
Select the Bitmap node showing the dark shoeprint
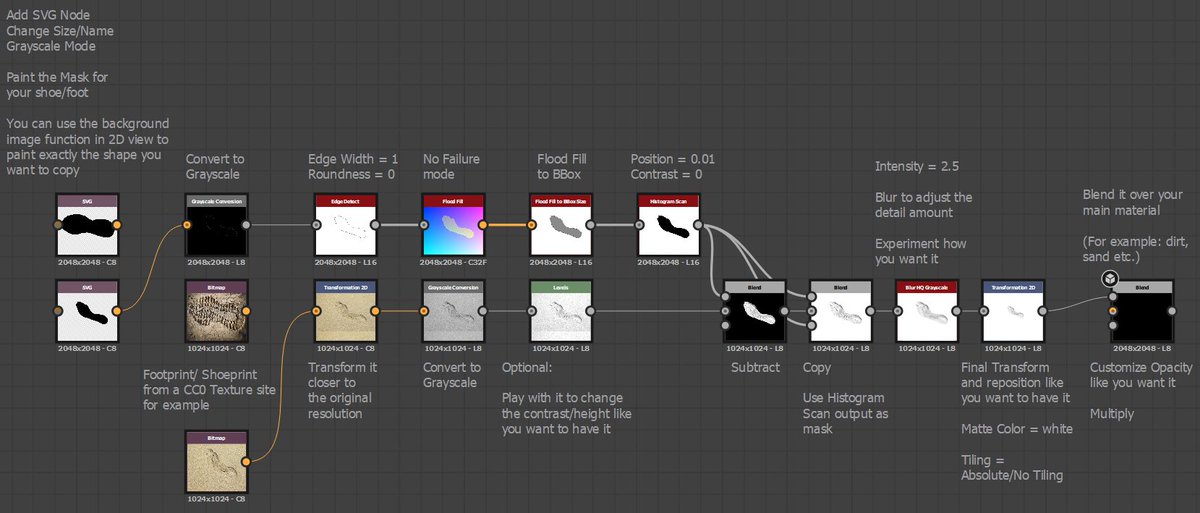(x=215, y=311)
